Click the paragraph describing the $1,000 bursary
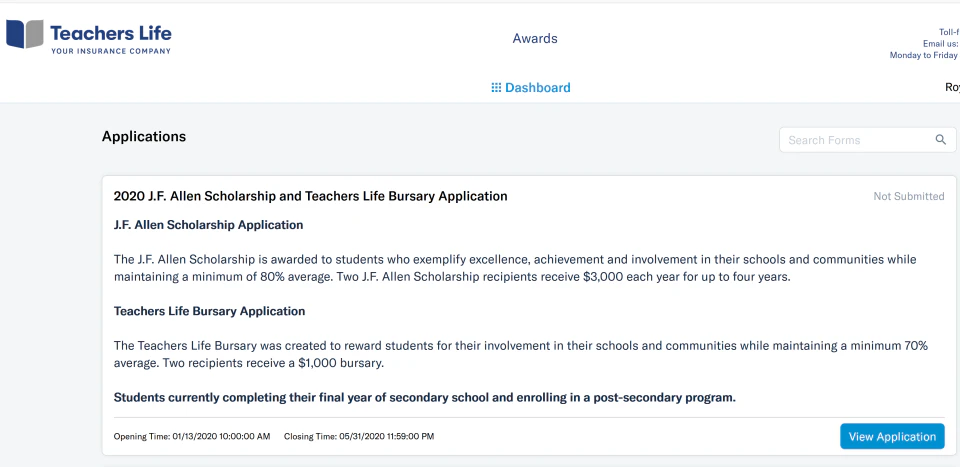 click(x=520, y=354)
